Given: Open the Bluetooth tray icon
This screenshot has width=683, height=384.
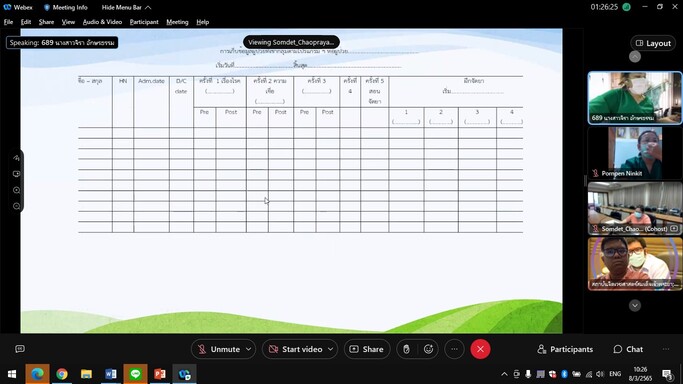Looking at the screenshot, I should [564, 374].
